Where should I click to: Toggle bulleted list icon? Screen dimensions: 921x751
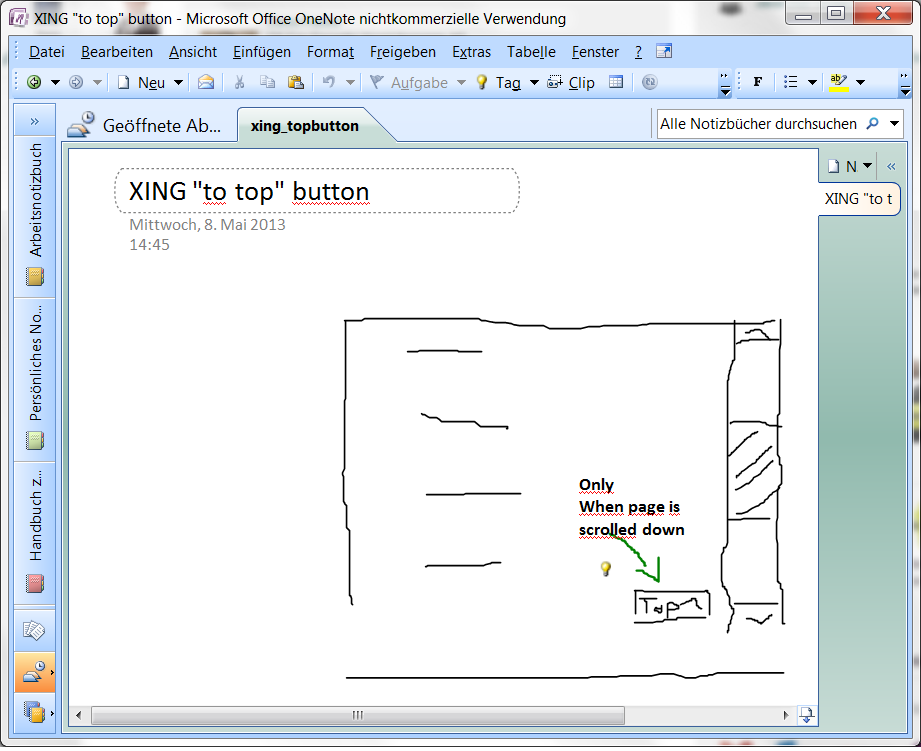pyautogui.click(x=791, y=82)
